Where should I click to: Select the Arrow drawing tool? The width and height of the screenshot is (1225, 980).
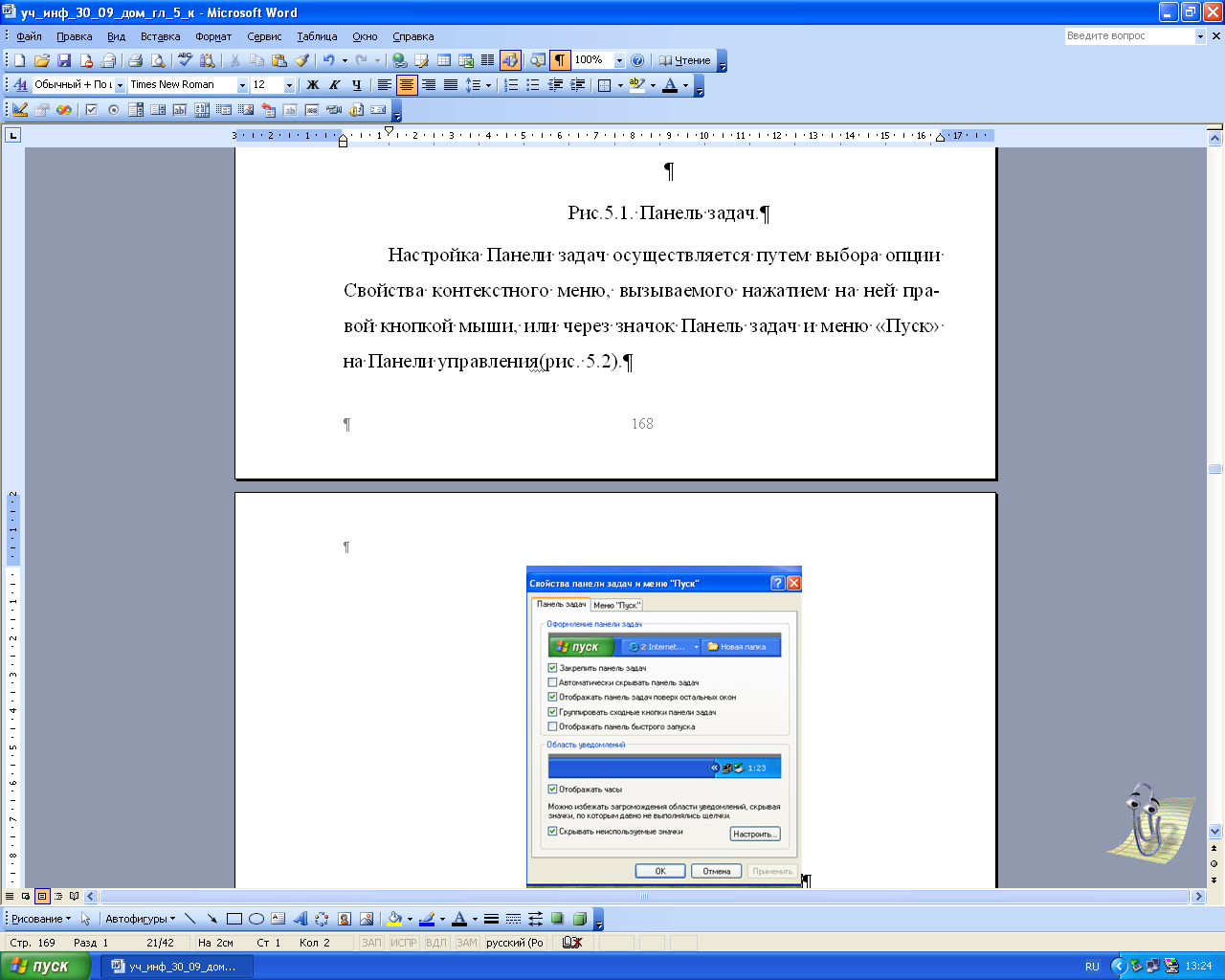[212, 919]
